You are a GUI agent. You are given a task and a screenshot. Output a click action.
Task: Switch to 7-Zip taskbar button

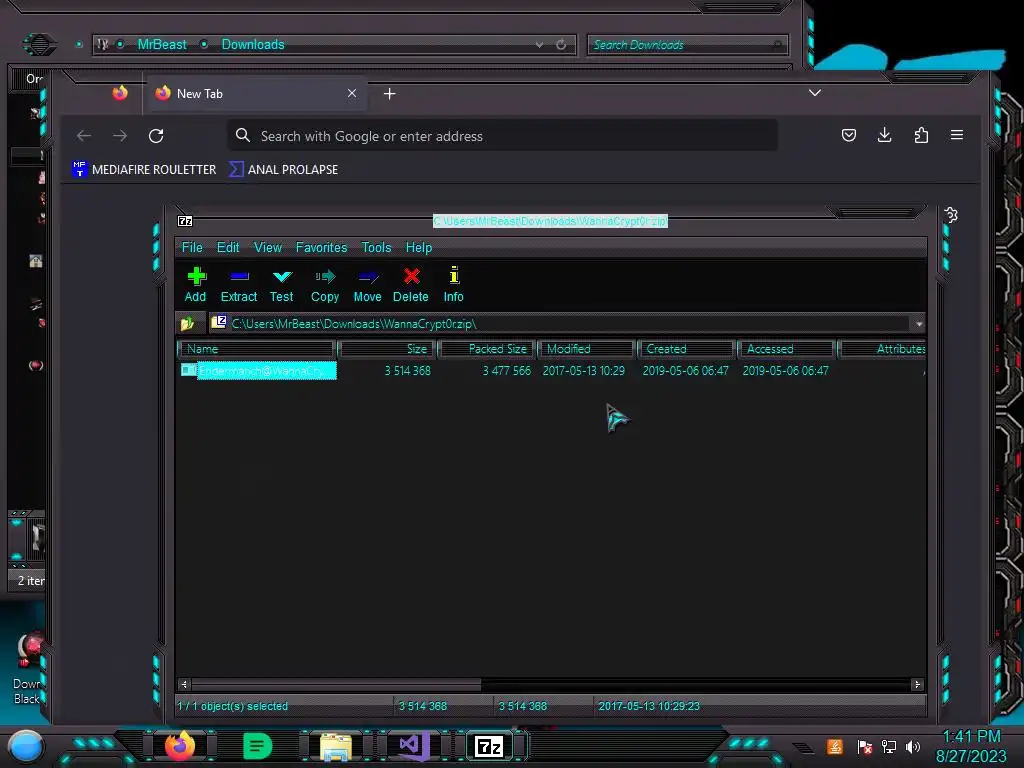[x=489, y=746]
